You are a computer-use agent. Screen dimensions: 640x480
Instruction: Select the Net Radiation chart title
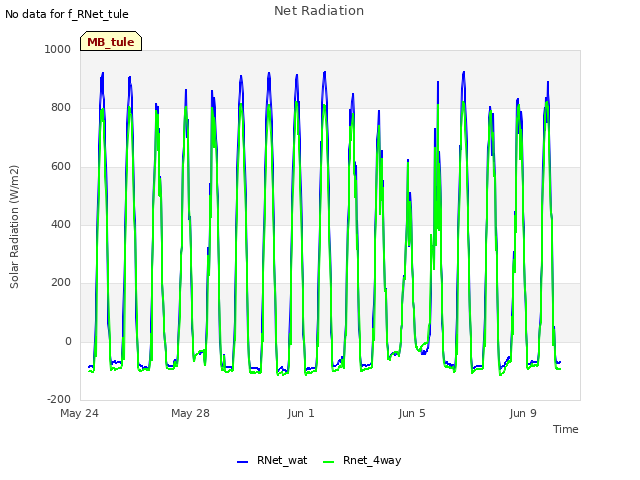coord(319,11)
